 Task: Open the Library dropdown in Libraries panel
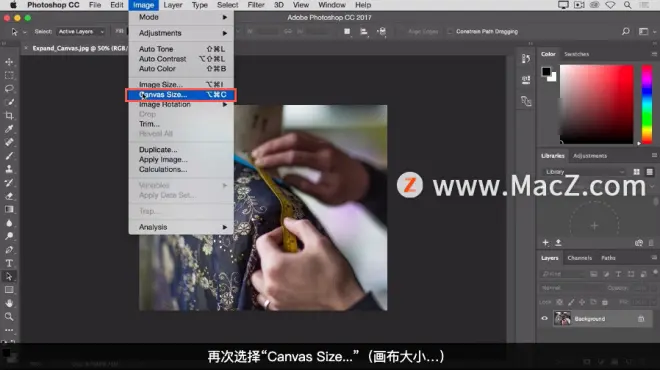pyautogui.click(x=584, y=172)
